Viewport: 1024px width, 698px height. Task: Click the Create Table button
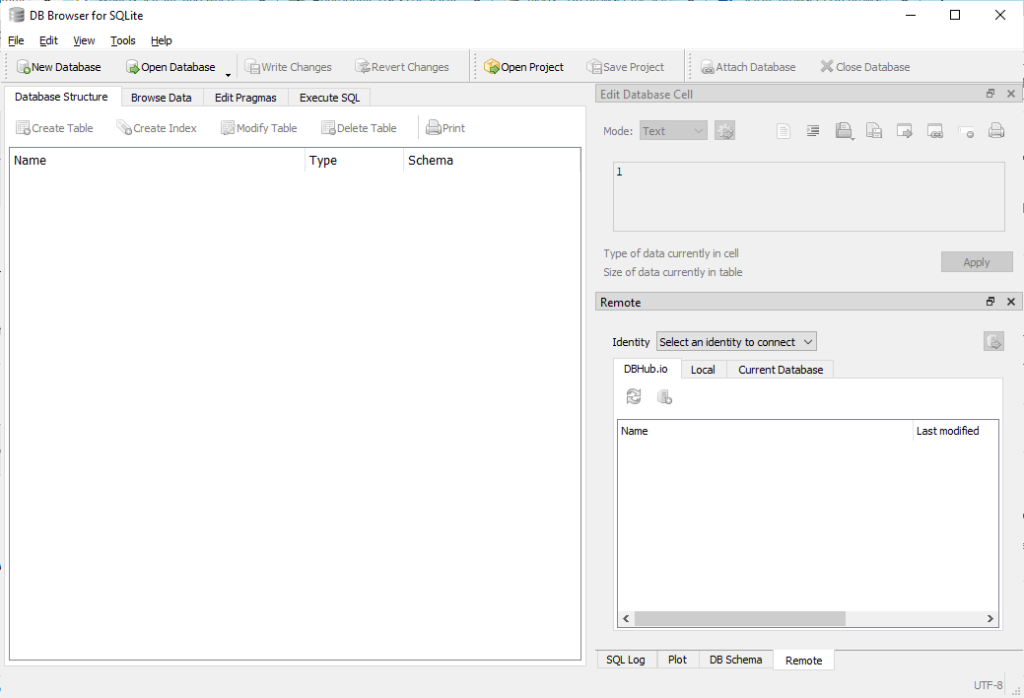54,128
